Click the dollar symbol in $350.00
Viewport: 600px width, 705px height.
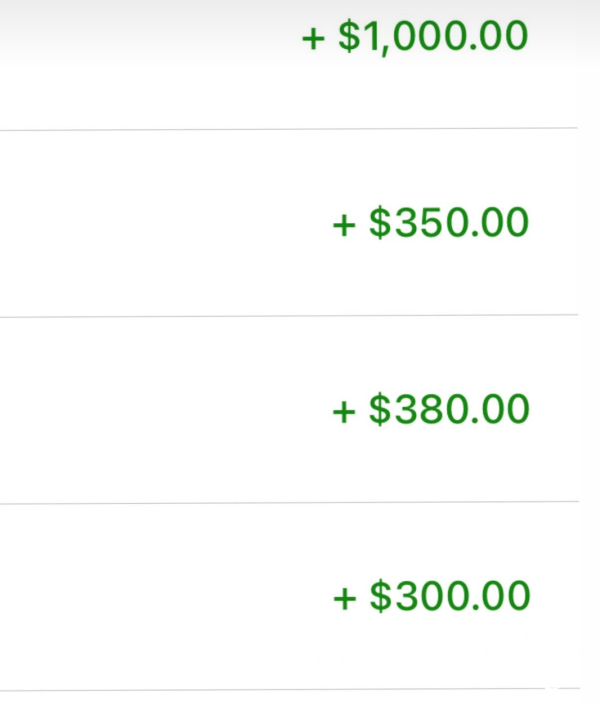tap(380, 223)
